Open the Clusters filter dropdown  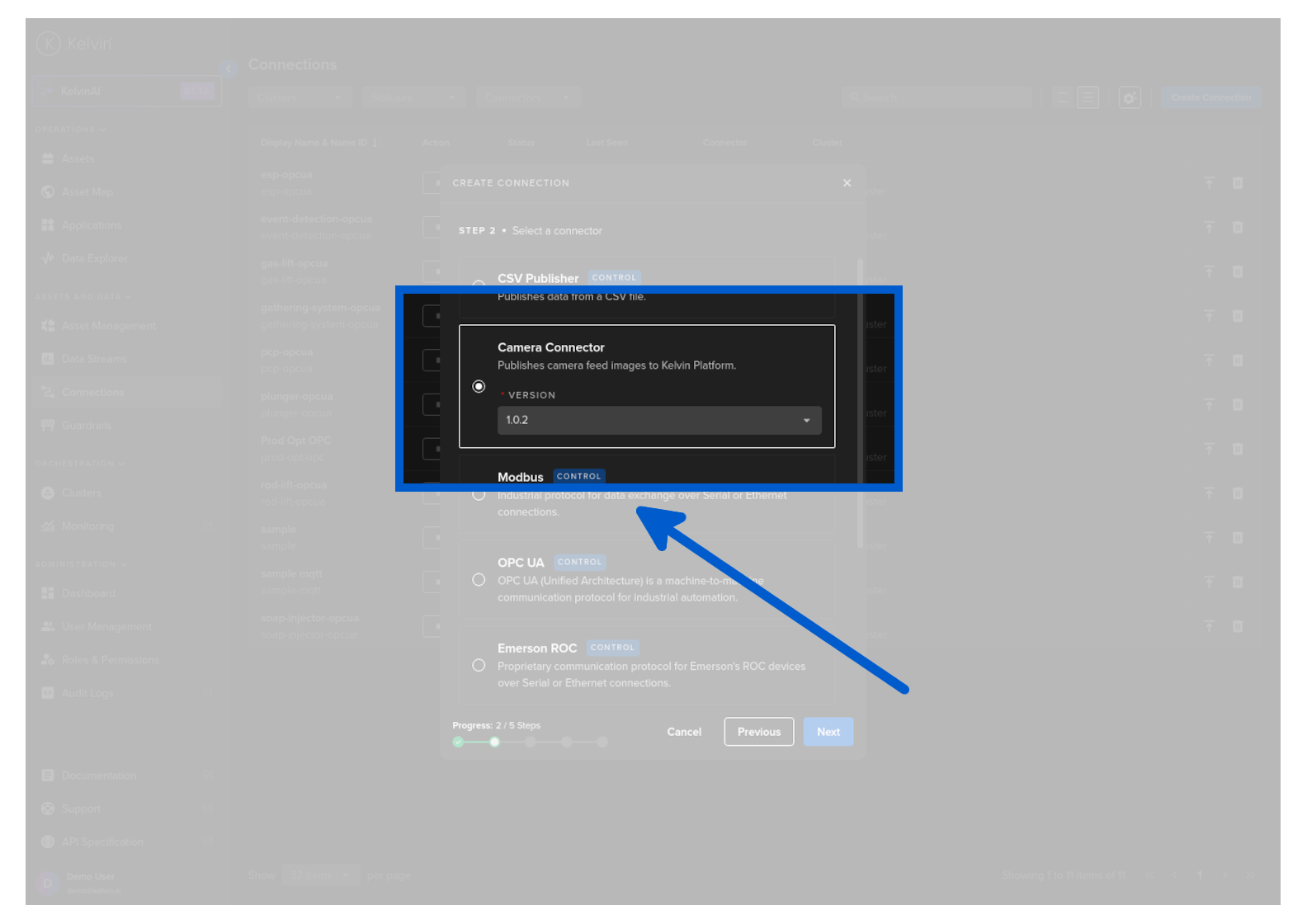coord(300,98)
